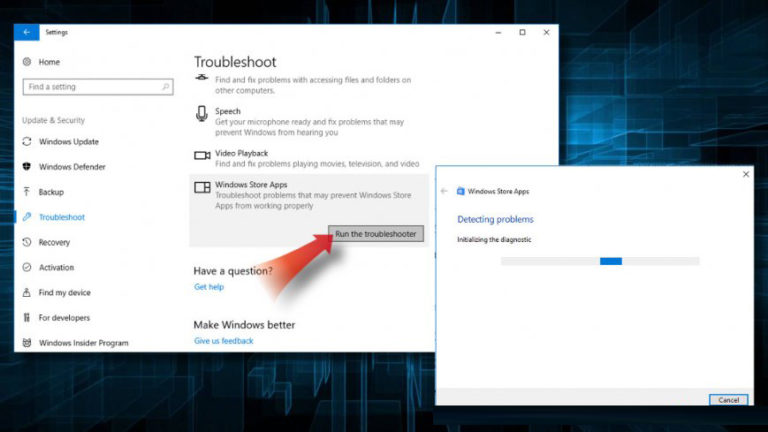Click the Windows Defender shield icon
The width and height of the screenshot is (768, 432).
click(27, 167)
